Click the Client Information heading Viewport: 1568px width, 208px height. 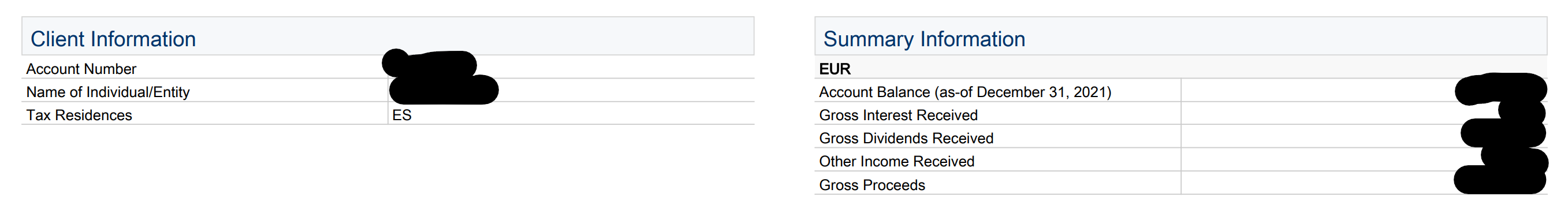[113, 39]
